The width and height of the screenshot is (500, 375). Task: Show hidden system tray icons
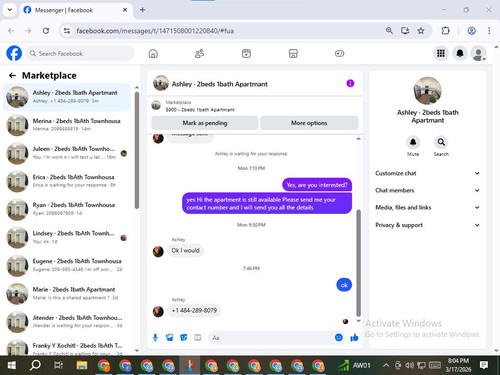click(386, 365)
